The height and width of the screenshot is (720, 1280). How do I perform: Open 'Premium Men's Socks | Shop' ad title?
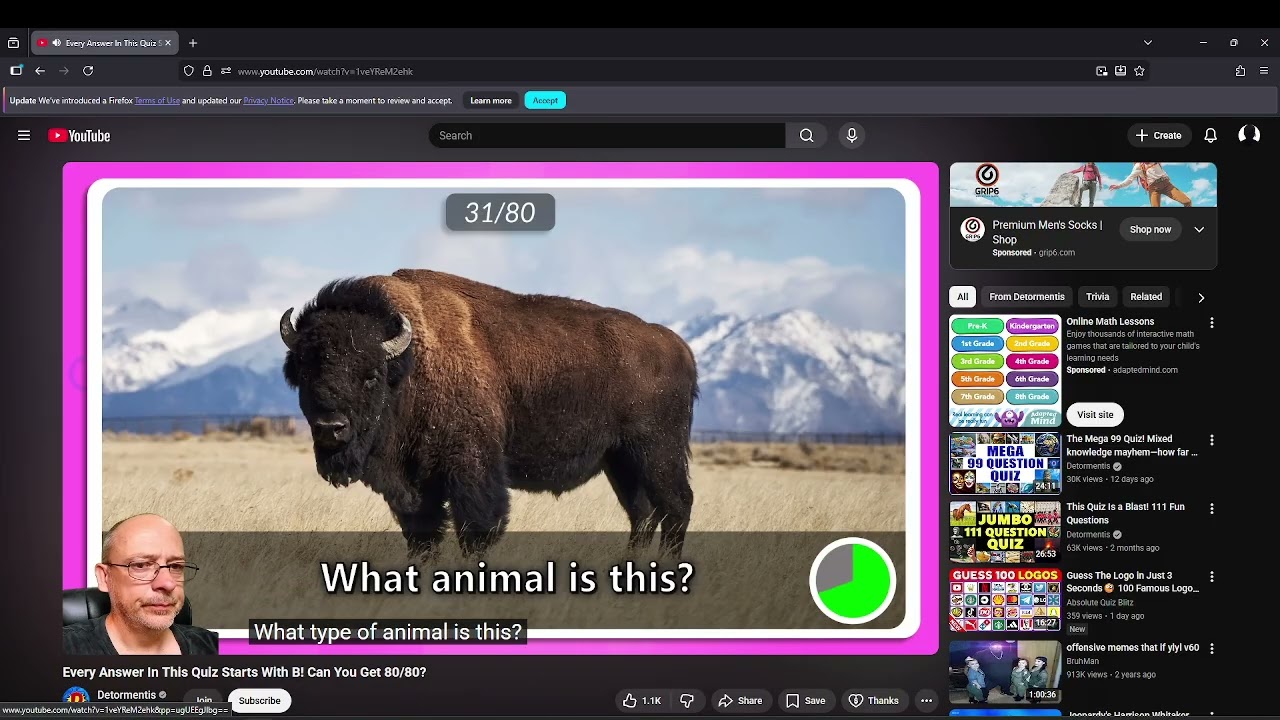1047,232
